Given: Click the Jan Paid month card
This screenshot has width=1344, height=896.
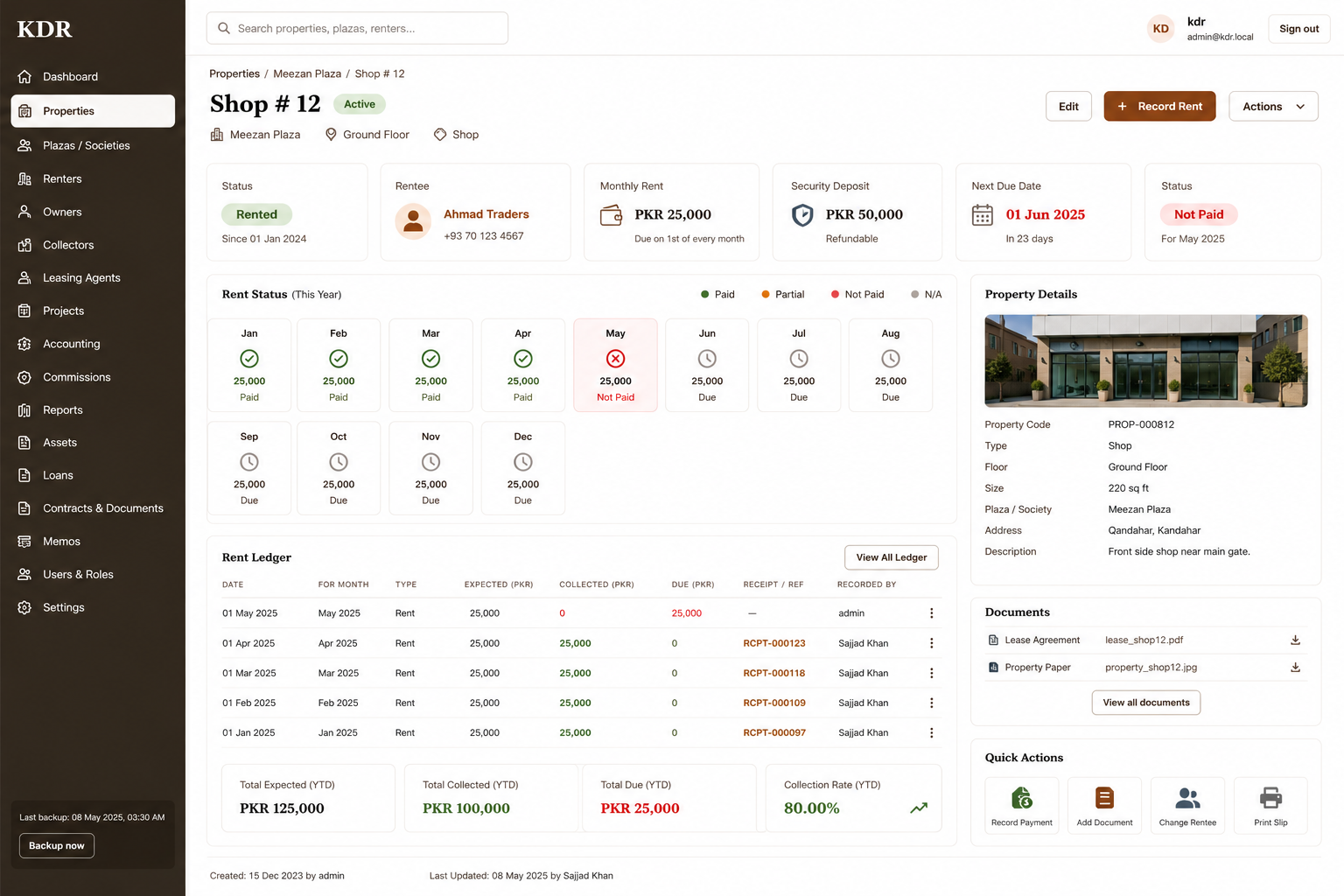Looking at the screenshot, I should coord(249,365).
